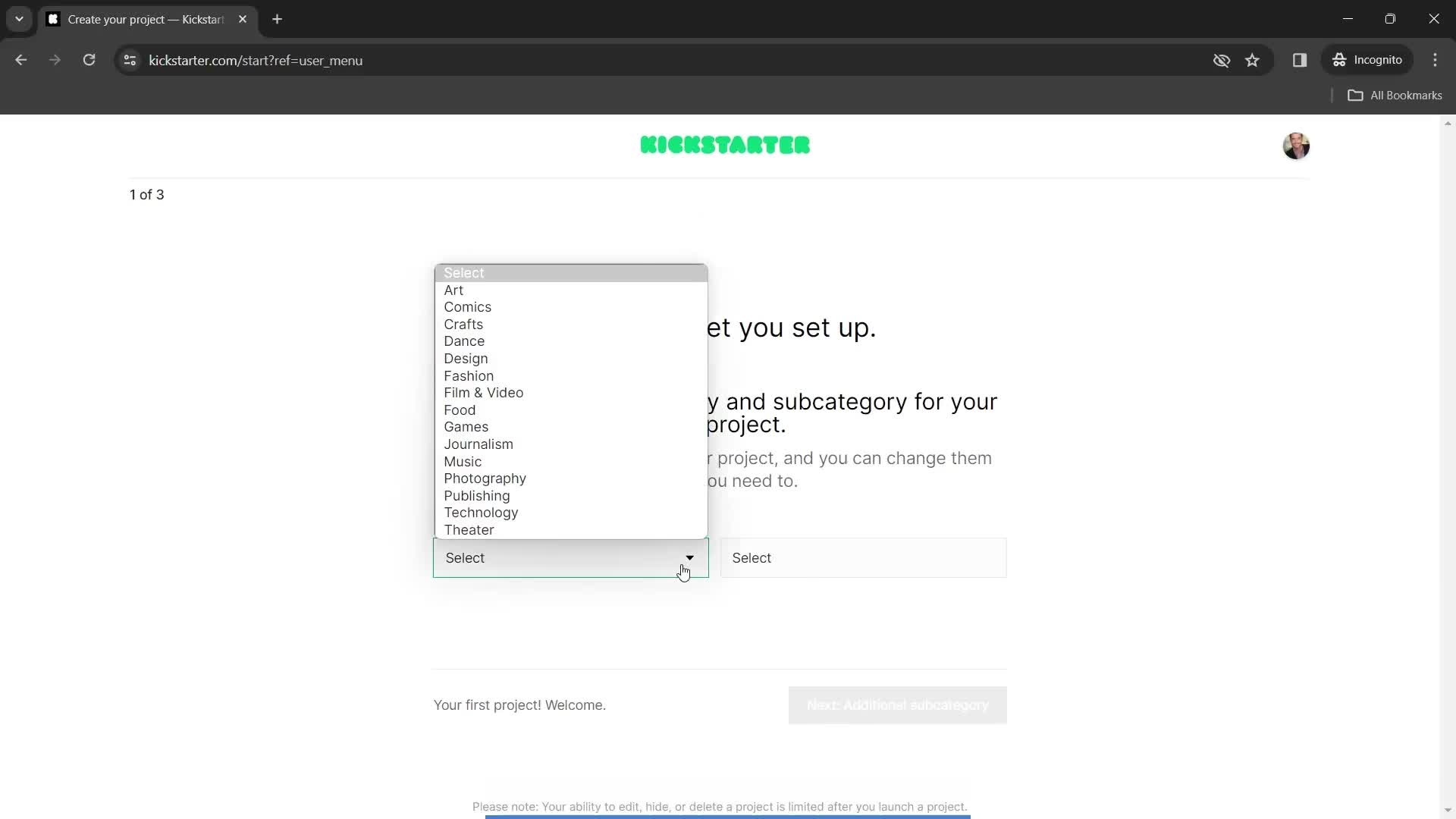The height and width of the screenshot is (819, 1456).
Task: Scroll down the category dropdown list
Action: (x=571, y=531)
